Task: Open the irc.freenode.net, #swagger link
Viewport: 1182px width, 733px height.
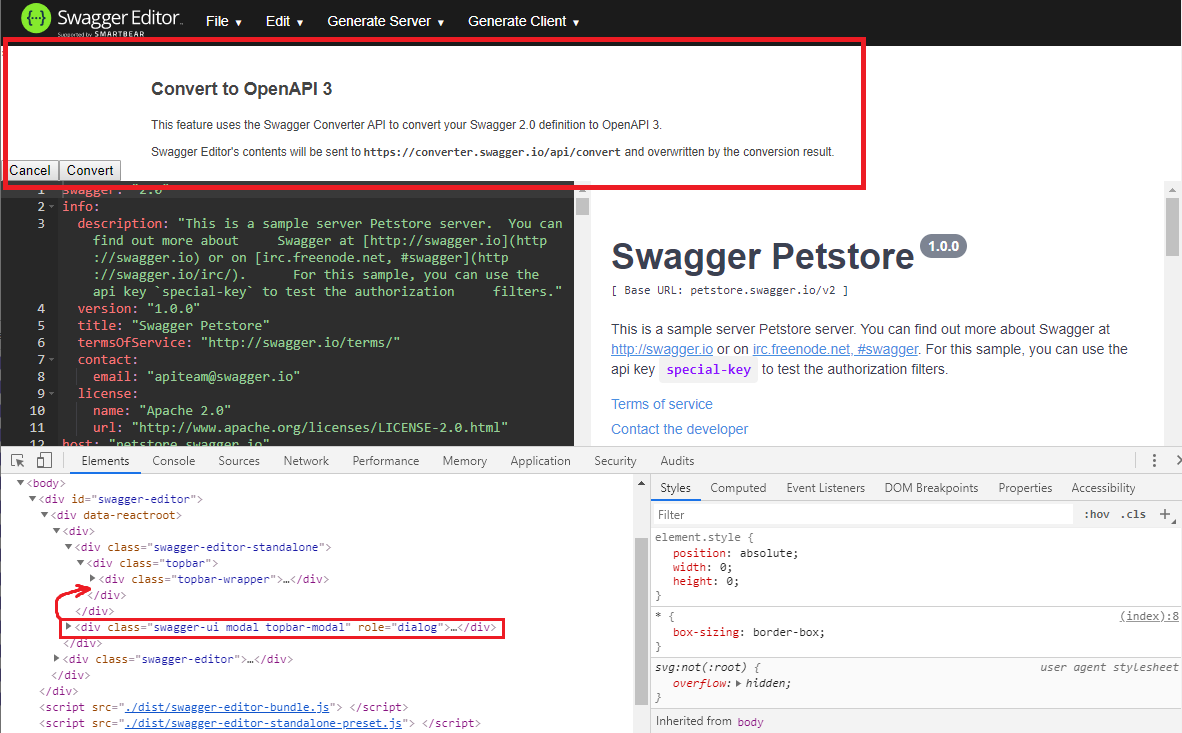Action: pyautogui.click(x=835, y=349)
